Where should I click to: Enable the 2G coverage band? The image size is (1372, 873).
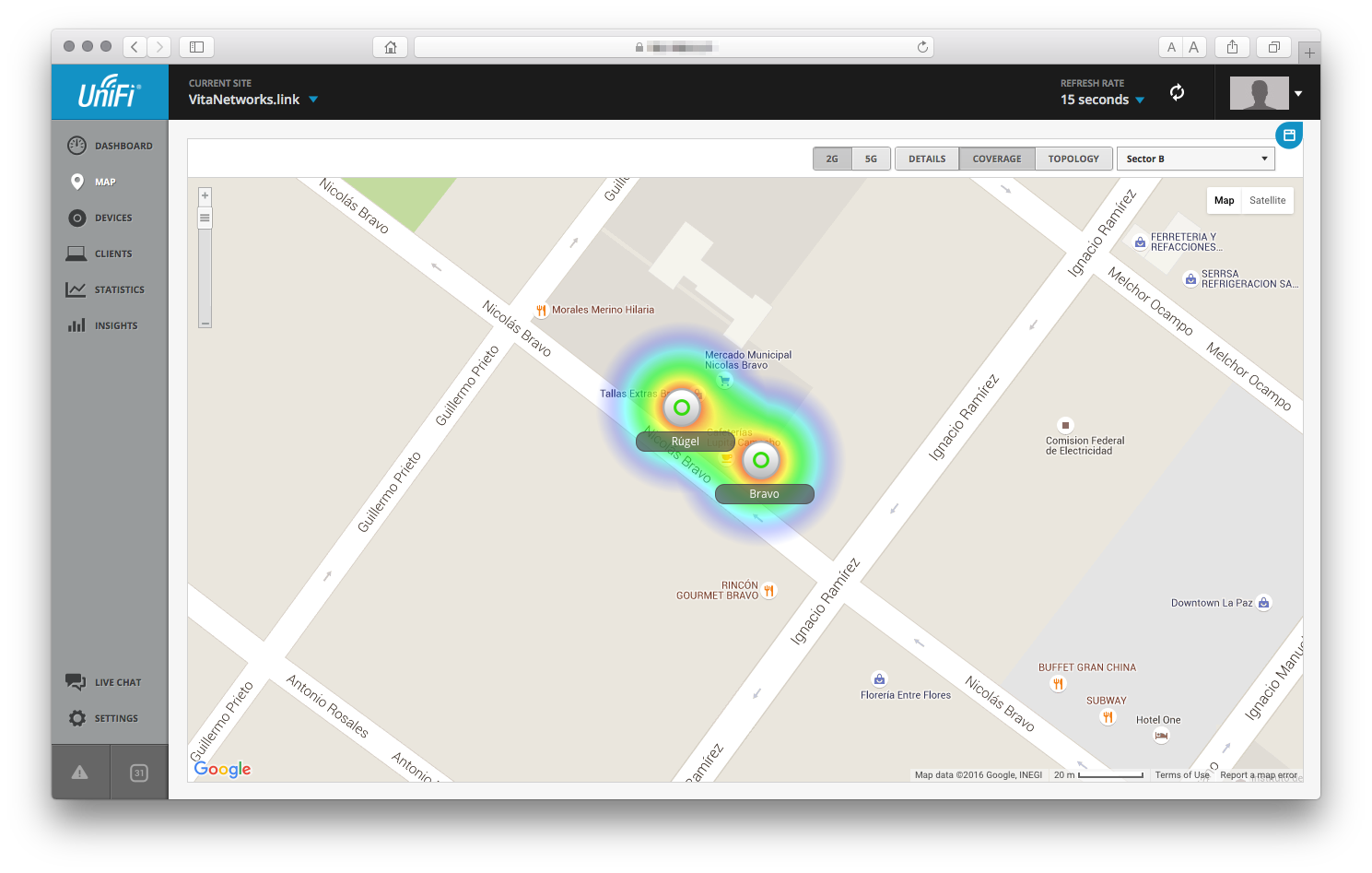[831, 158]
